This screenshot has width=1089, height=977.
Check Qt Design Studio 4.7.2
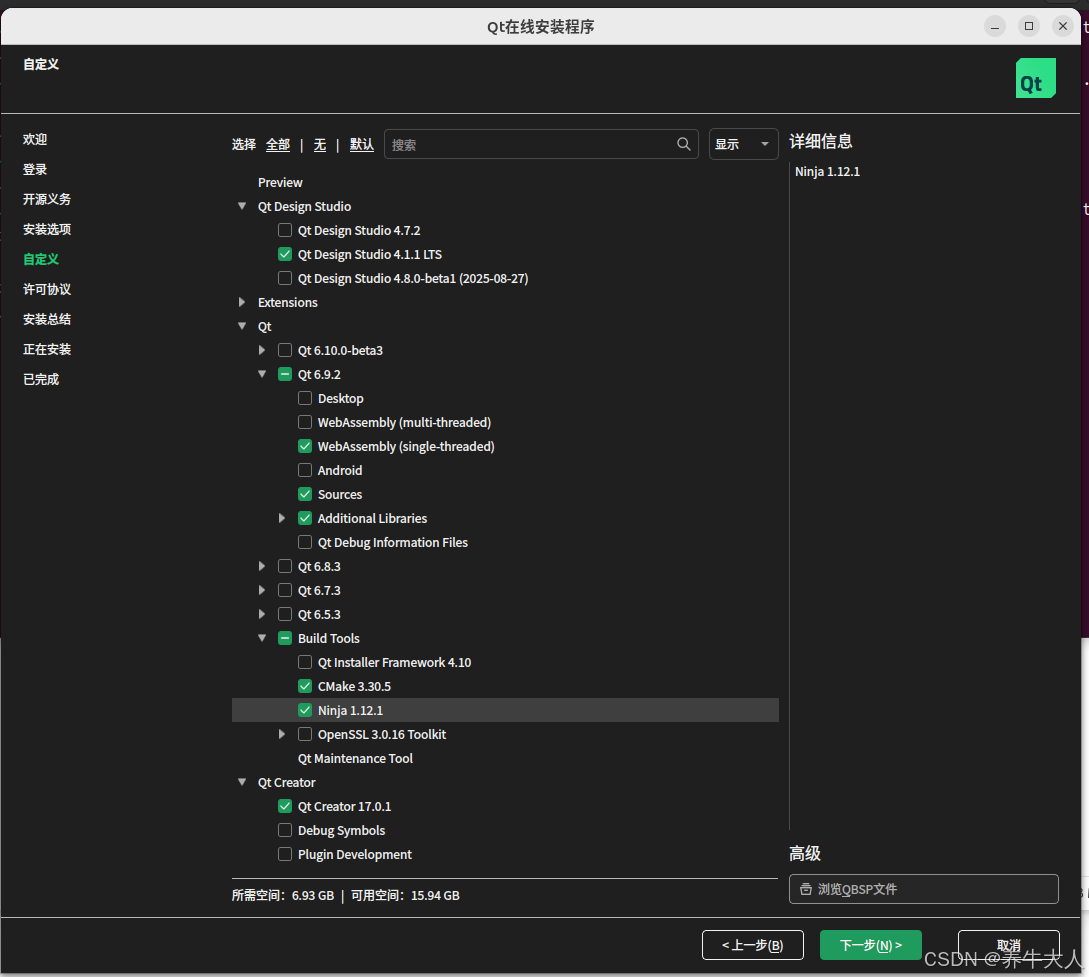click(285, 230)
